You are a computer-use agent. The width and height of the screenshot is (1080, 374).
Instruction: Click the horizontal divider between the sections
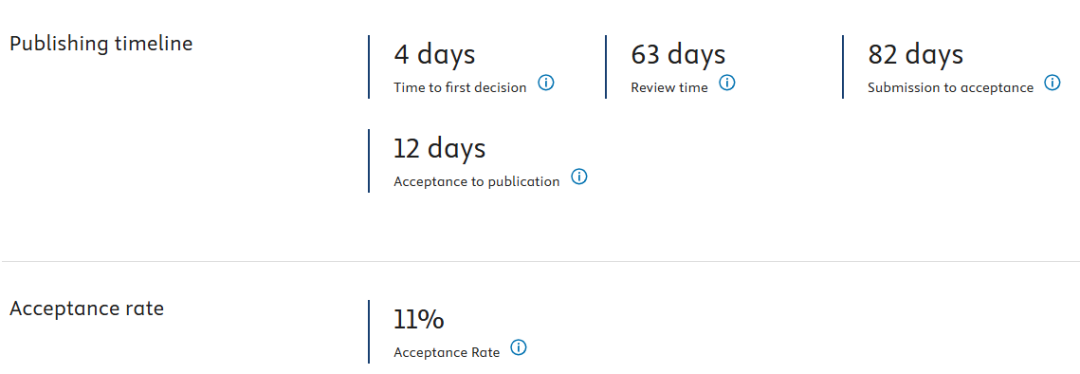coord(540,262)
